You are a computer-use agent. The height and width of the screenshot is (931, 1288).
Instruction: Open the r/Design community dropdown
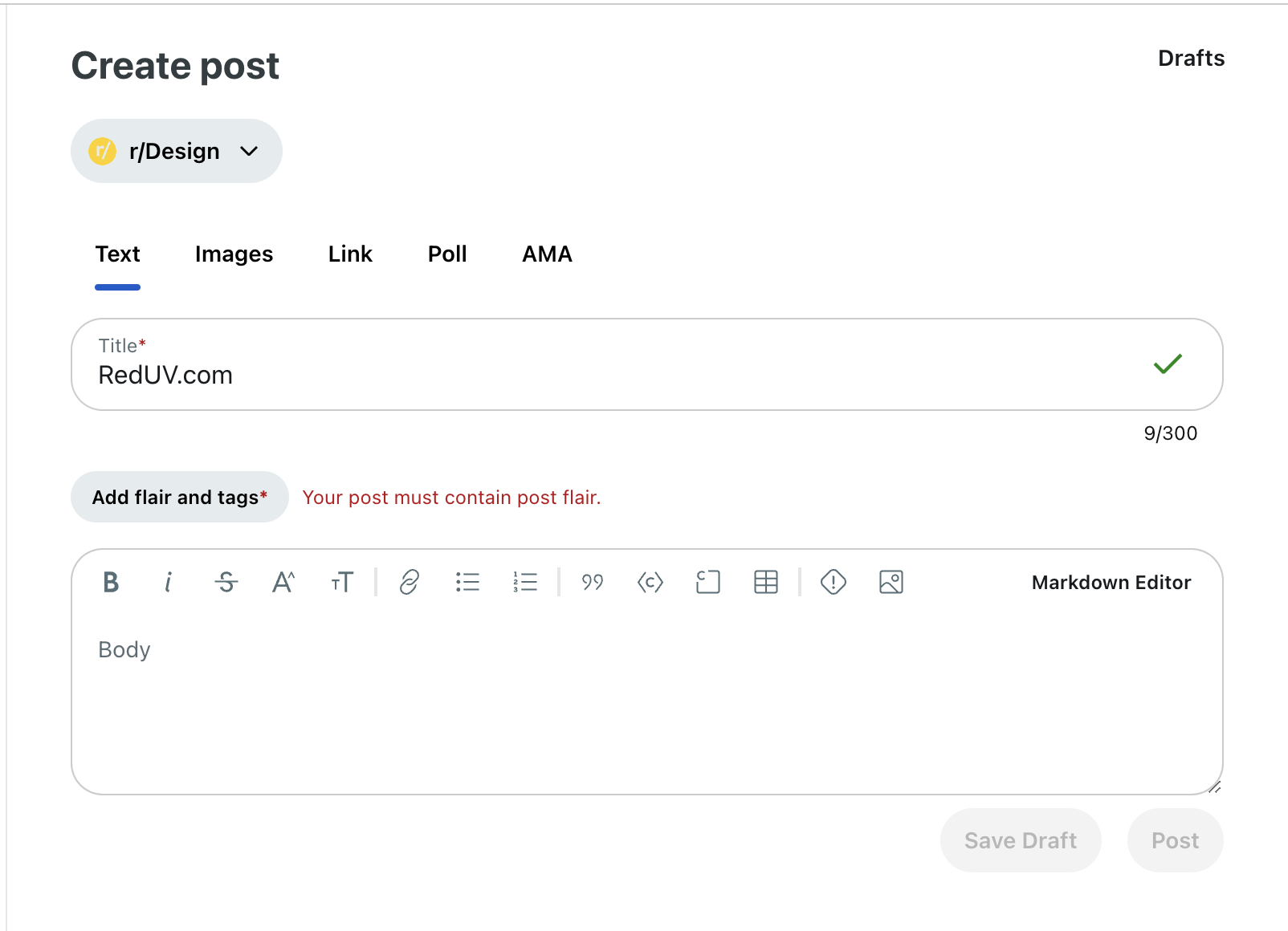(177, 151)
